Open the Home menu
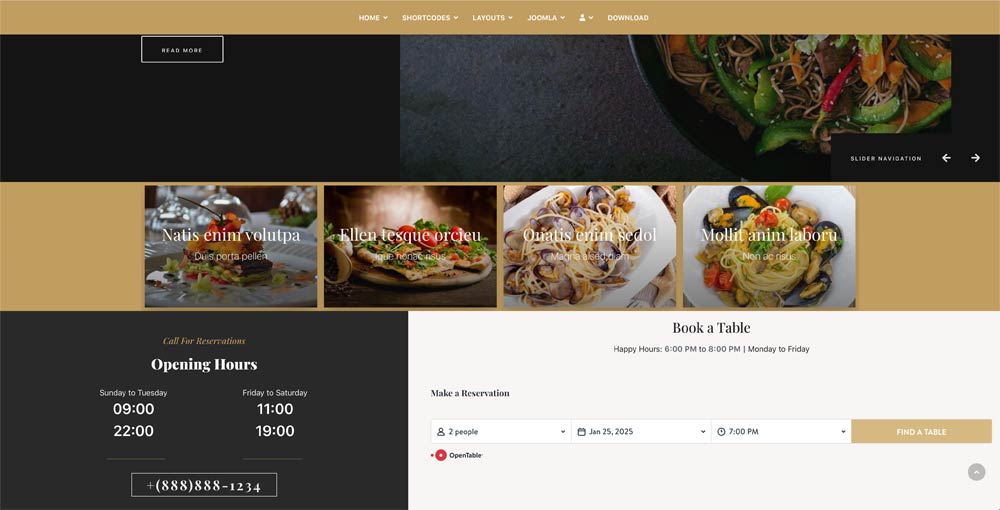This screenshot has width=1000, height=510. (373, 18)
